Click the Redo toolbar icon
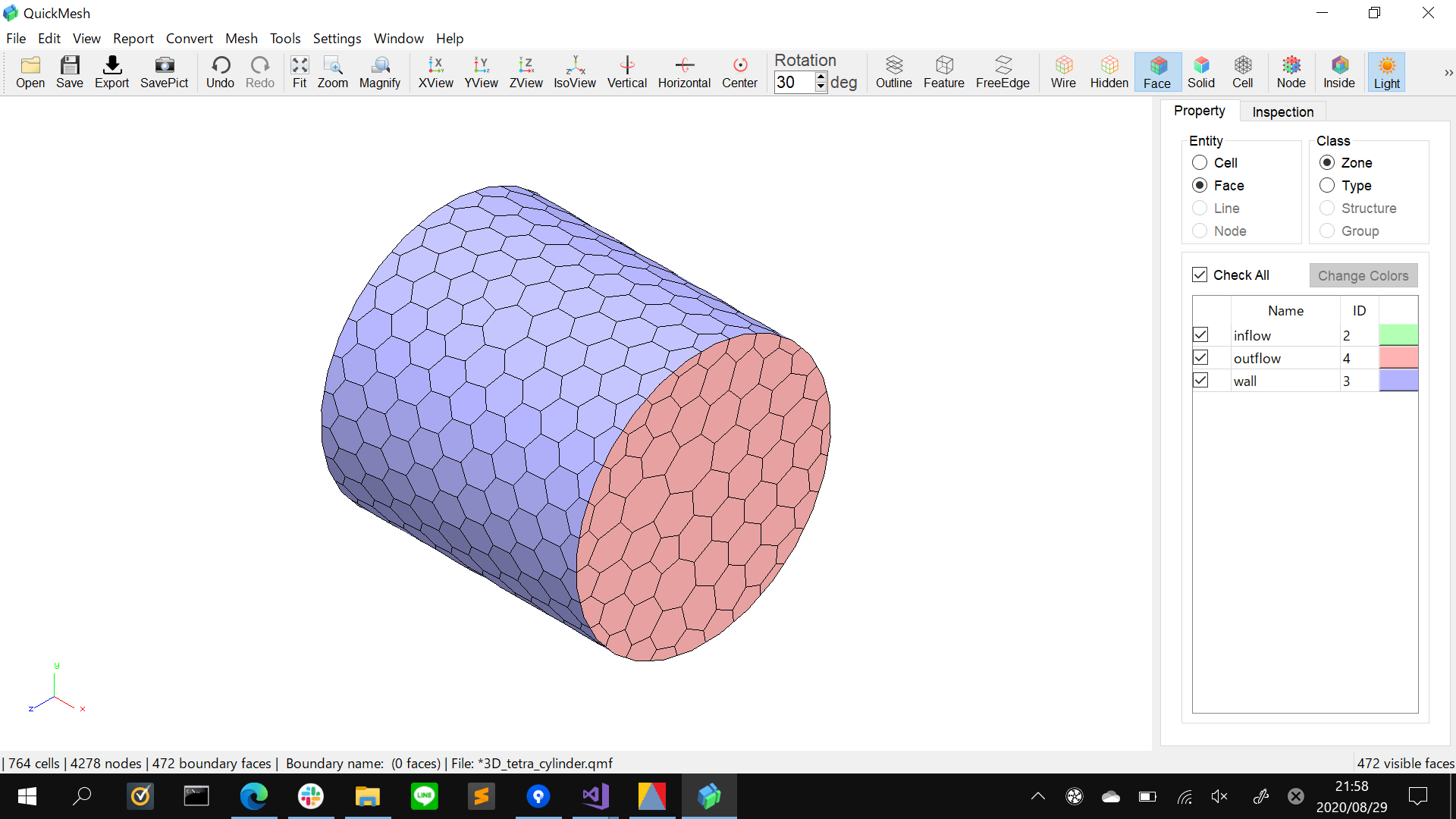 (260, 72)
